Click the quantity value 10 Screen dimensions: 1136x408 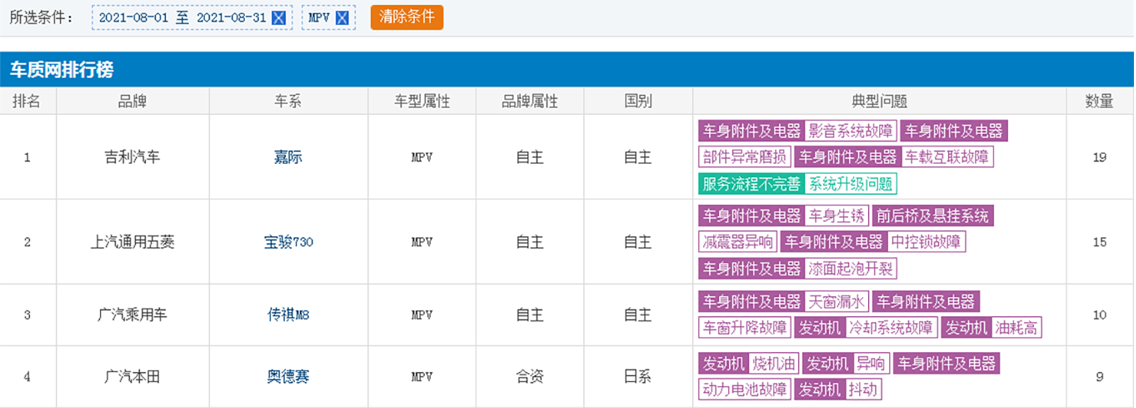click(x=1100, y=315)
